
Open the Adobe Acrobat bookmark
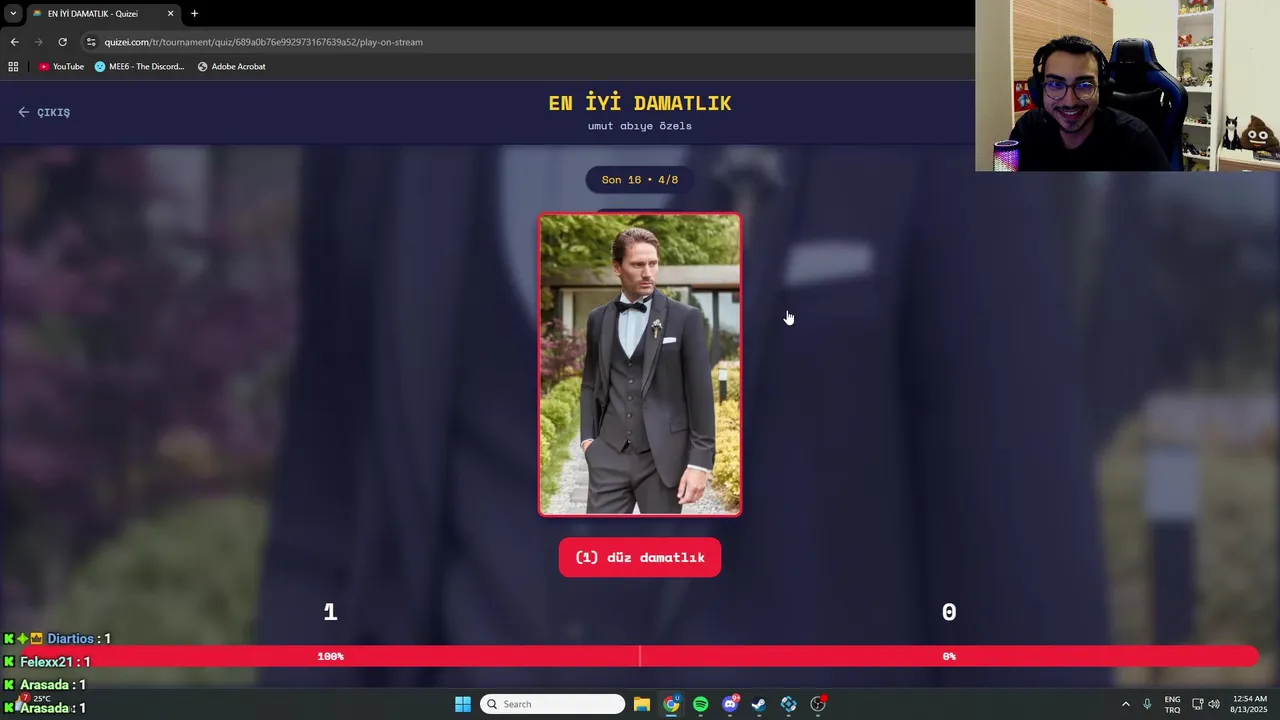pos(231,67)
